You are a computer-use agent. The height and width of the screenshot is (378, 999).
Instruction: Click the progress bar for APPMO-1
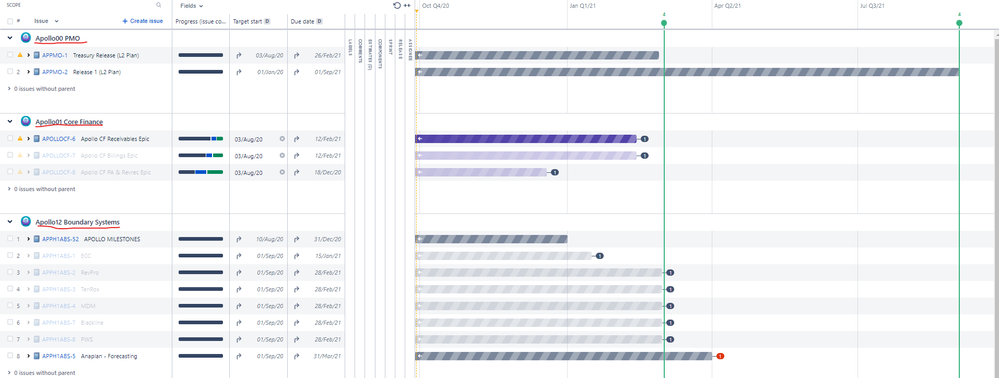pyautogui.click(x=201, y=55)
